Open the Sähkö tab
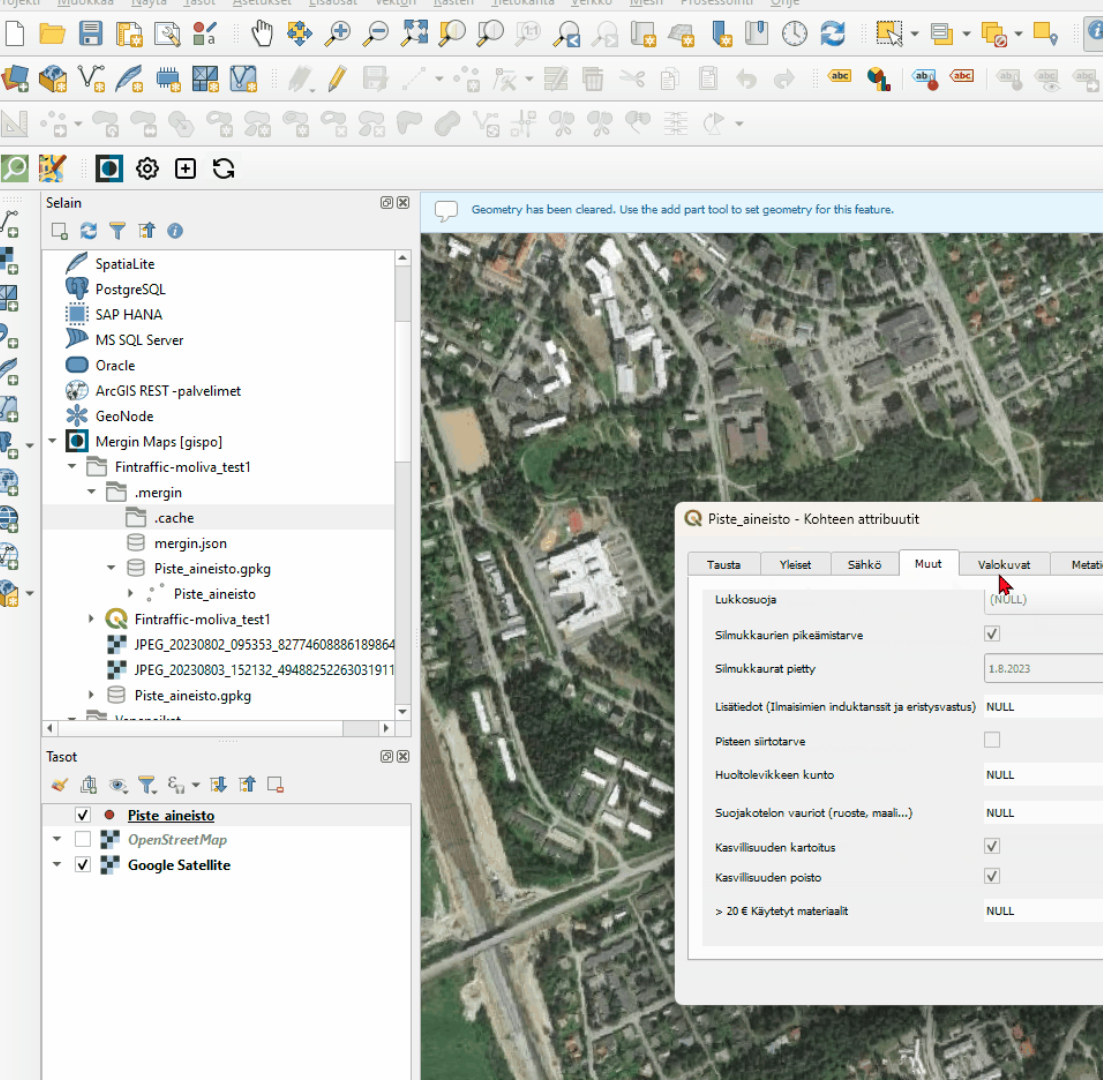 point(865,564)
